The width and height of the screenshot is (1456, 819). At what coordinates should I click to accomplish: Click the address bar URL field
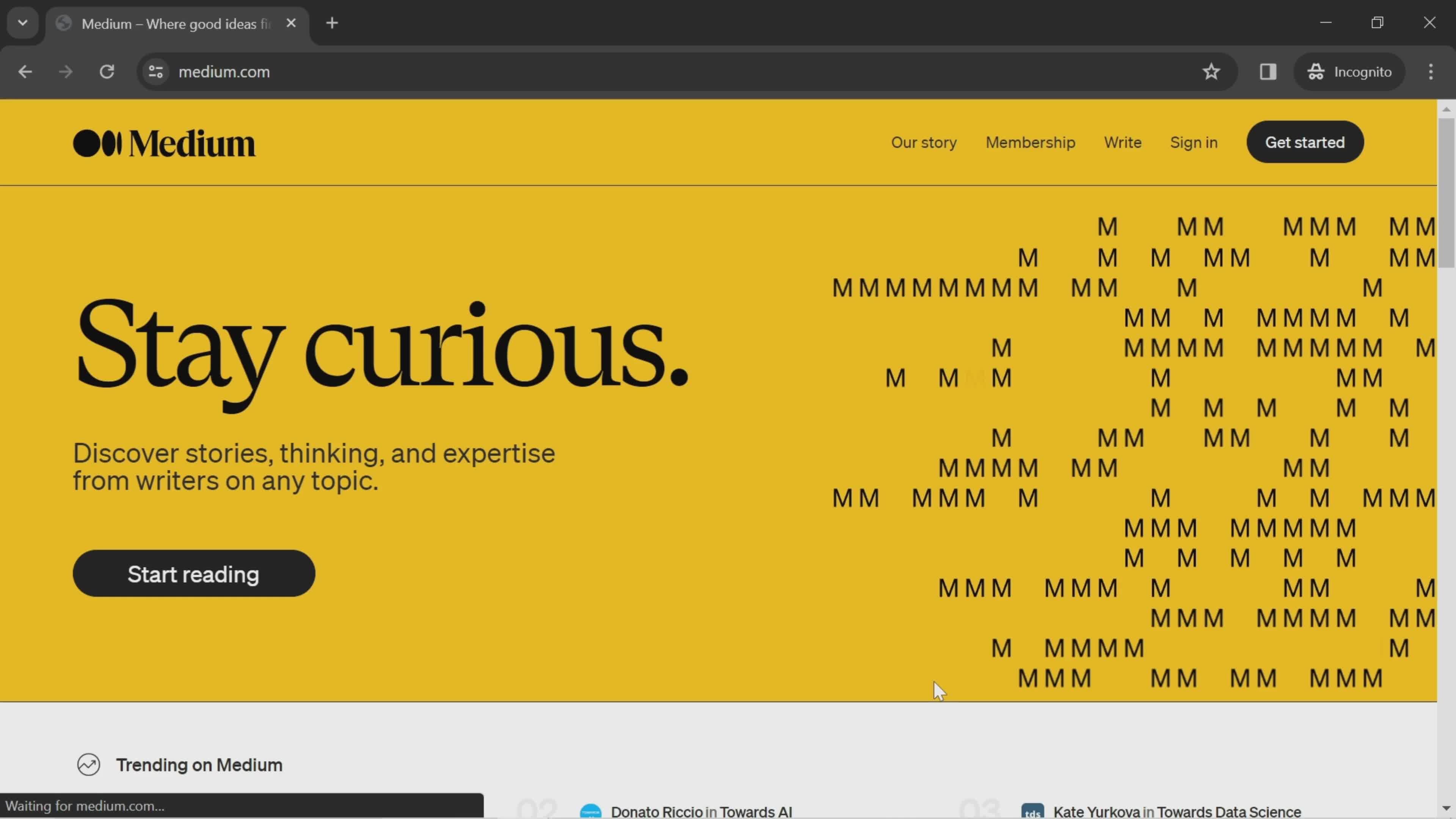224,71
